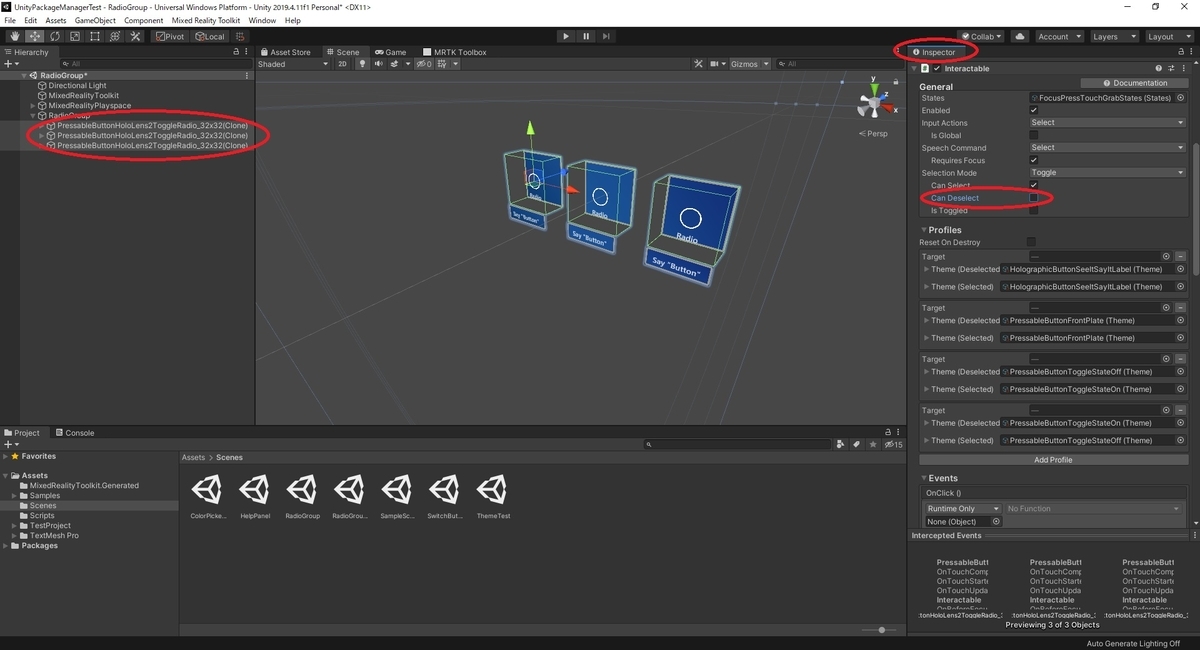Click the Add Profile button
Screen dimensions: 1200x650
1053,460
